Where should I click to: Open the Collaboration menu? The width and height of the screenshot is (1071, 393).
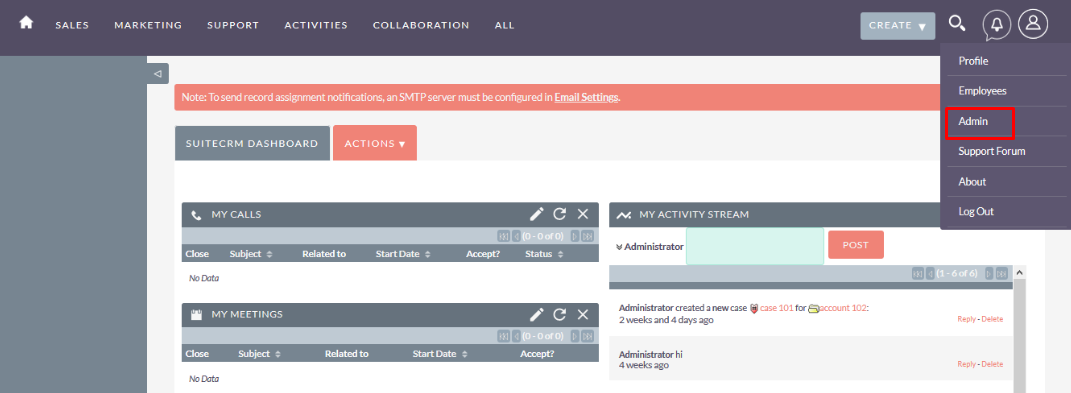(x=421, y=25)
